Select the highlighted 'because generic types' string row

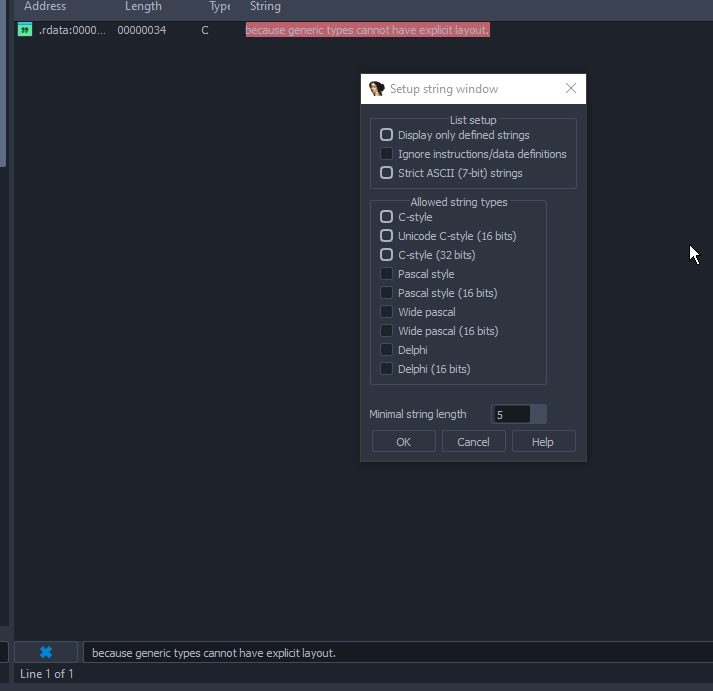click(367, 30)
